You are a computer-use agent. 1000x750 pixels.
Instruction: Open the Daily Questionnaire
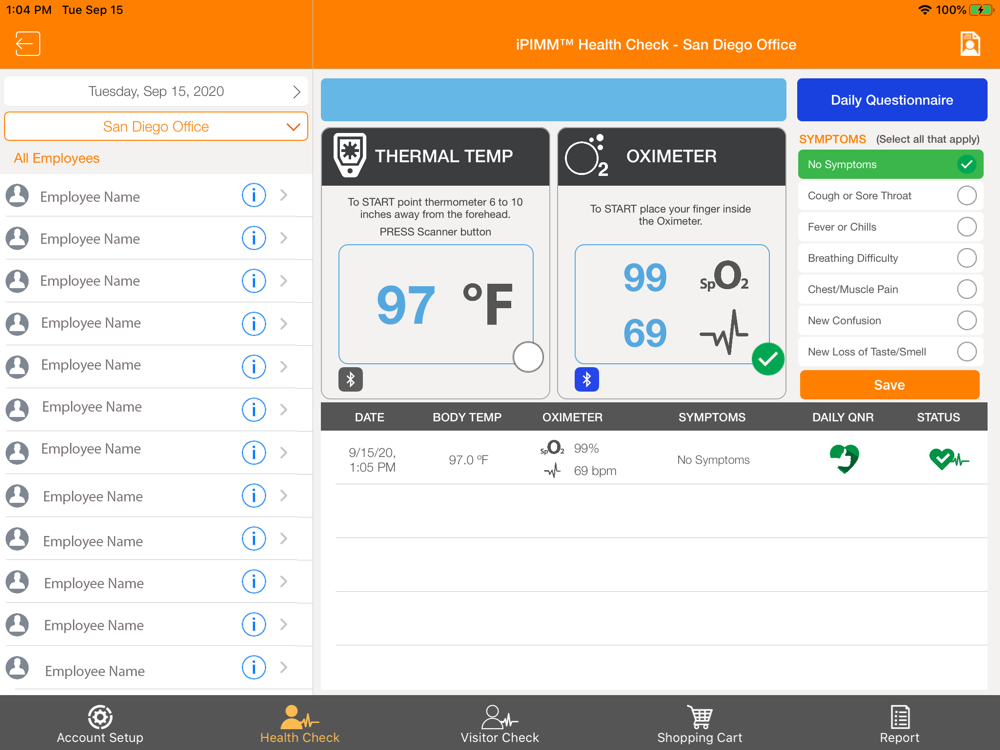(892, 100)
